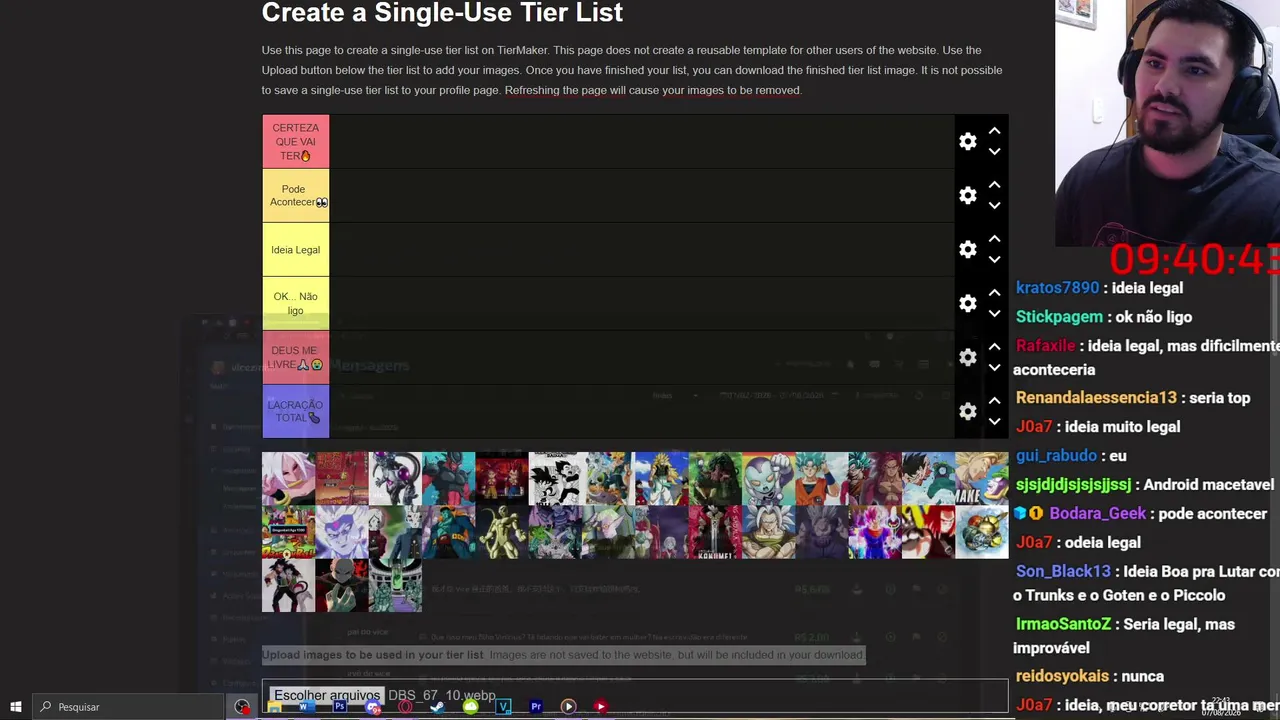The image size is (1280, 720).
Task: Click chat username Stickpagem
Action: point(1059,317)
